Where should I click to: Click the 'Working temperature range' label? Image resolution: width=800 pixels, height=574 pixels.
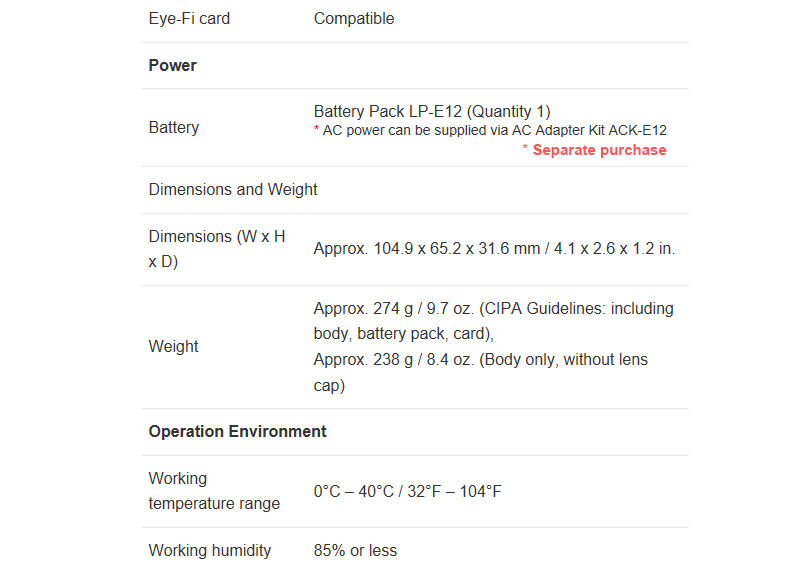point(214,491)
